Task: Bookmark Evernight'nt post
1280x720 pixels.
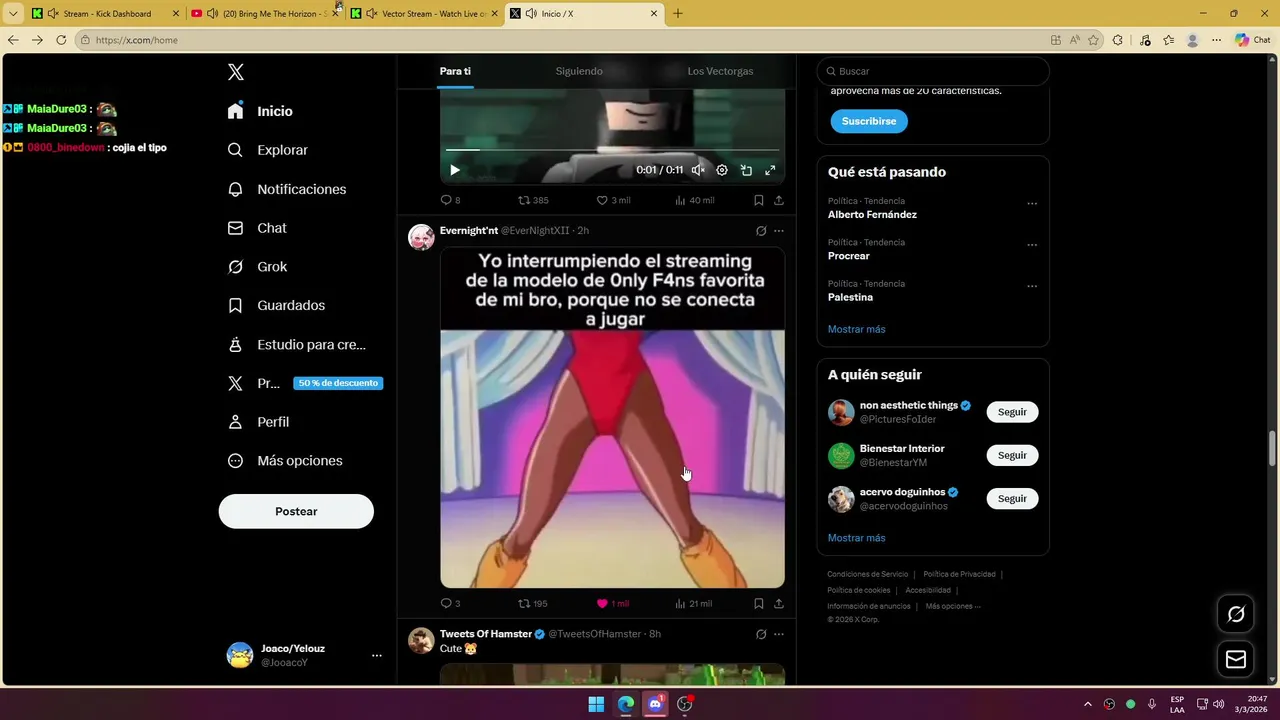Action: [x=759, y=604]
